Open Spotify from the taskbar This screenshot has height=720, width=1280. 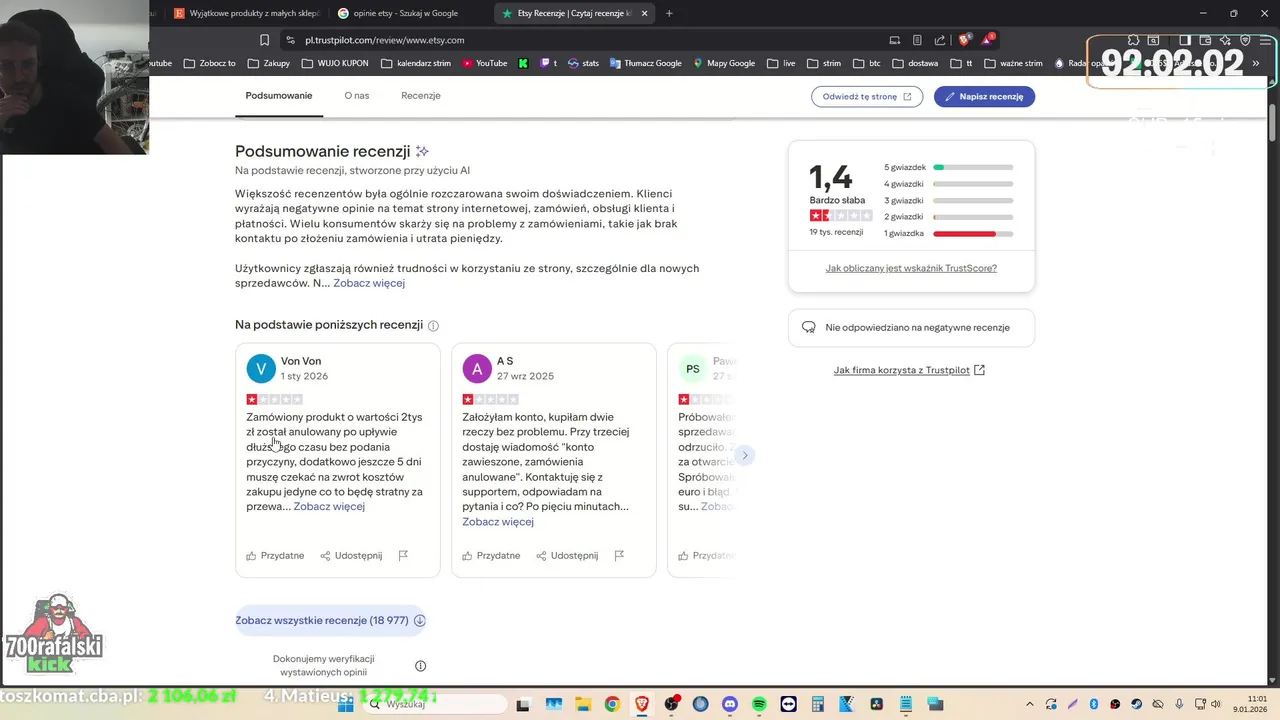pyautogui.click(x=759, y=704)
